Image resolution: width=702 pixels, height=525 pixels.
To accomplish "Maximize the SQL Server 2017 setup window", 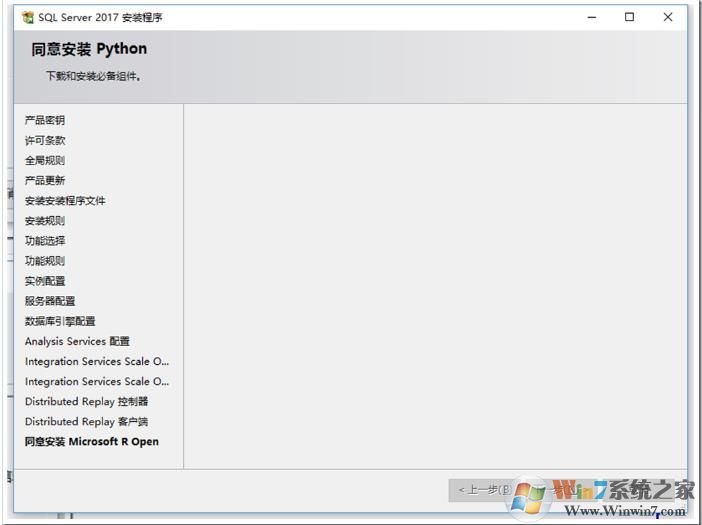I will pyautogui.click(x=629, y=17).
